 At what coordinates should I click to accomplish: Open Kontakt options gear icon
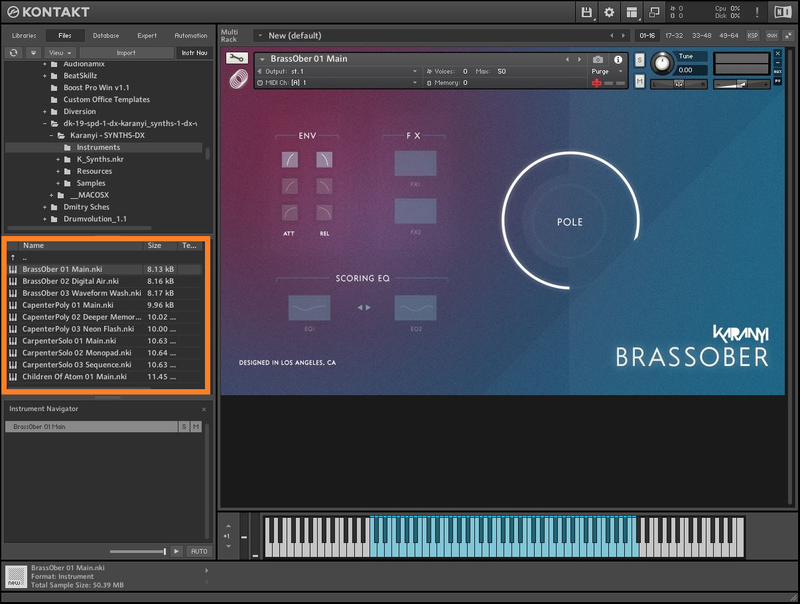pyautogui.click(x=609, y=12)
